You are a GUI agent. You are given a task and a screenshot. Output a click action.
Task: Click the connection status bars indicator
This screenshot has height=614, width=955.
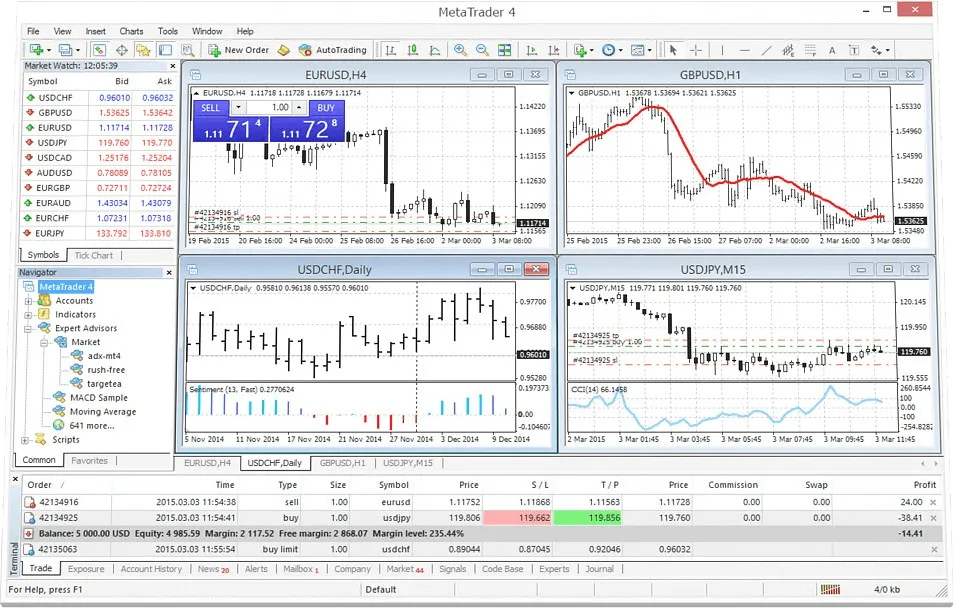coord(830,590)
